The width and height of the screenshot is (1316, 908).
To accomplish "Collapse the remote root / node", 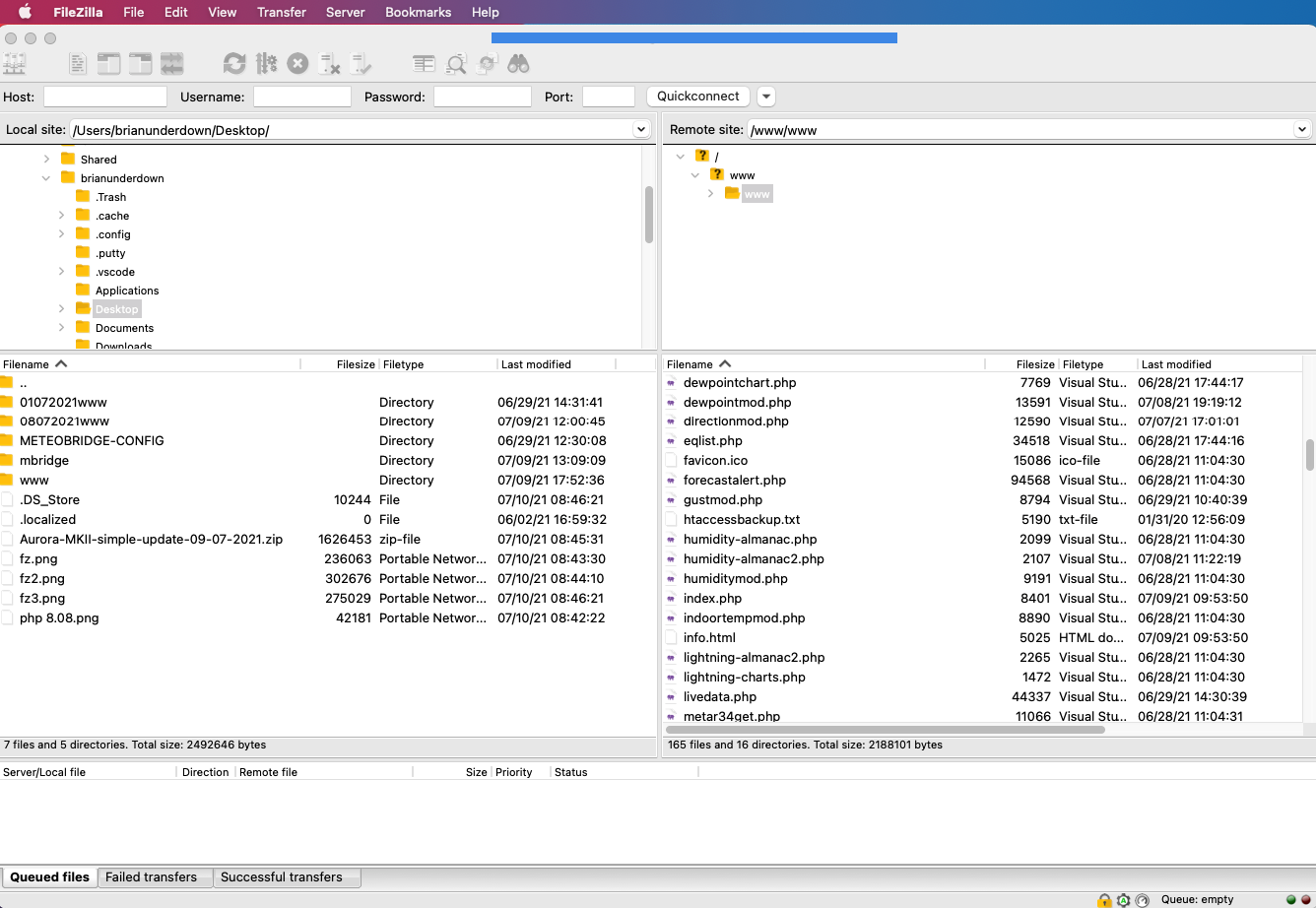I will point(680,157).
